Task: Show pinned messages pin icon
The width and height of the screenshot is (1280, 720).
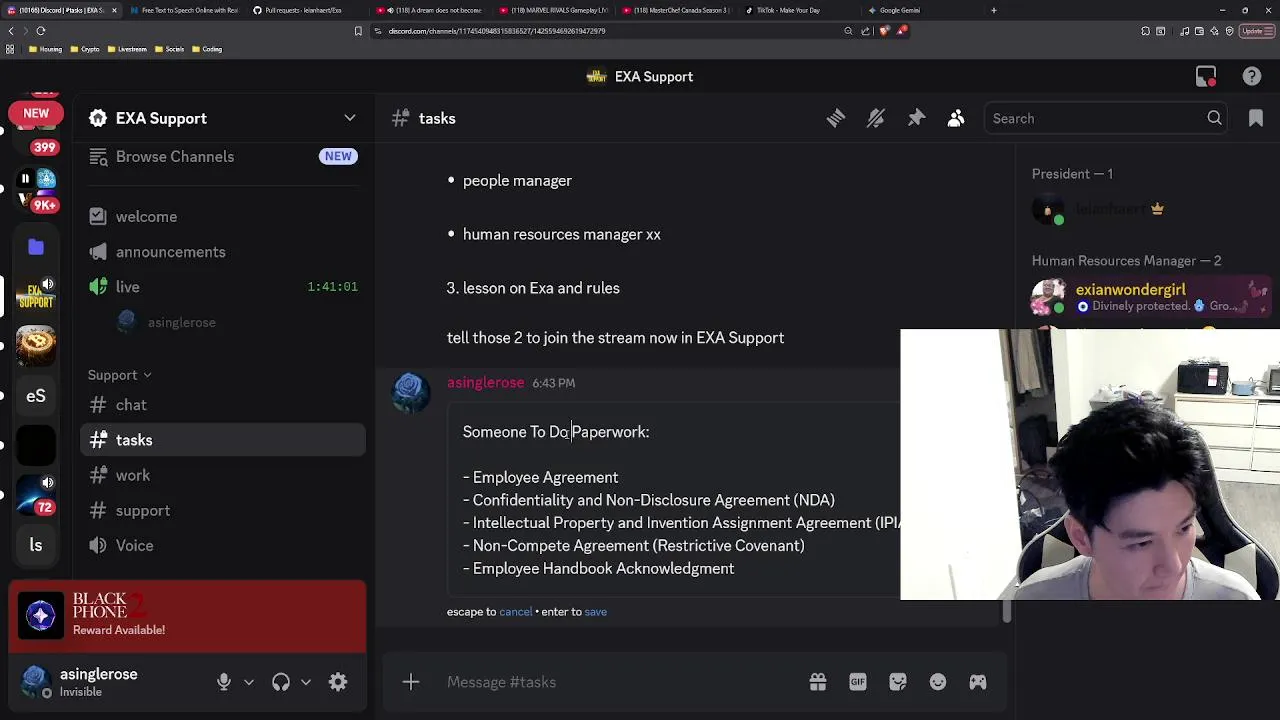Action: click(x=916, y=118)
